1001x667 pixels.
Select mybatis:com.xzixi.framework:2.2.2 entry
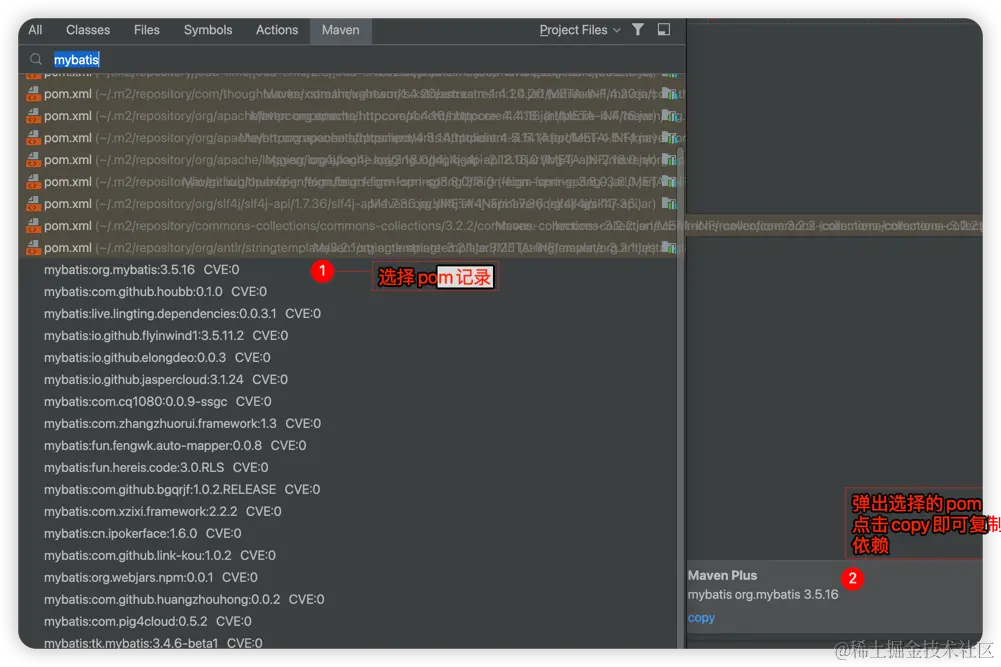click(x=162, y=511)
